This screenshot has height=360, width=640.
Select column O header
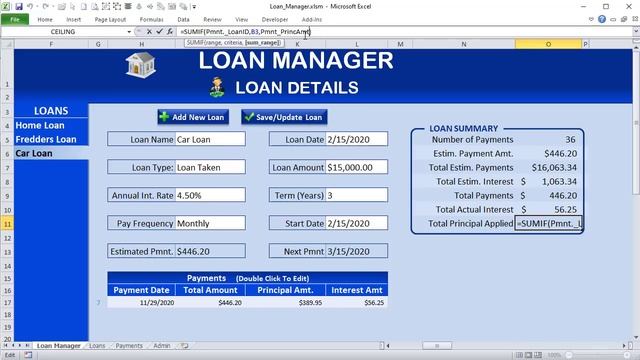tap(548, 44)
